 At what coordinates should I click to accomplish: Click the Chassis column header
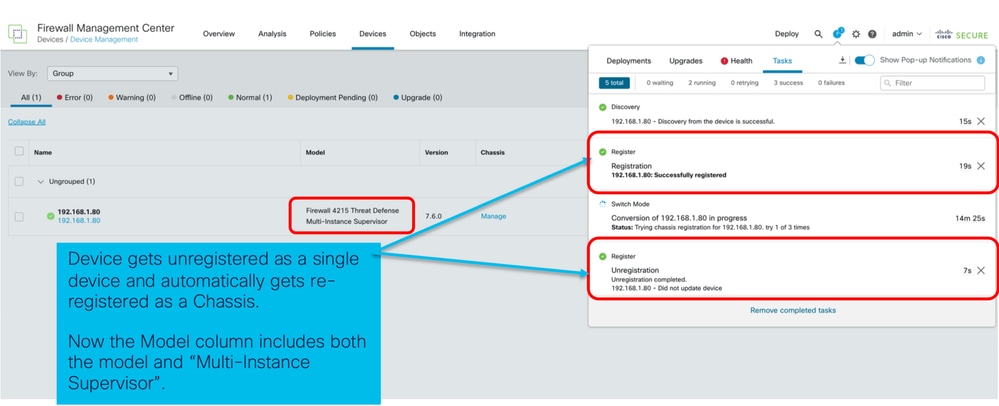tap(492, 153)
